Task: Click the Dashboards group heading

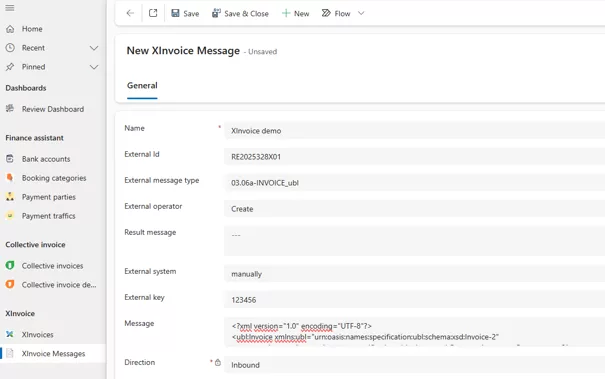Action: (x=26, y=88)
